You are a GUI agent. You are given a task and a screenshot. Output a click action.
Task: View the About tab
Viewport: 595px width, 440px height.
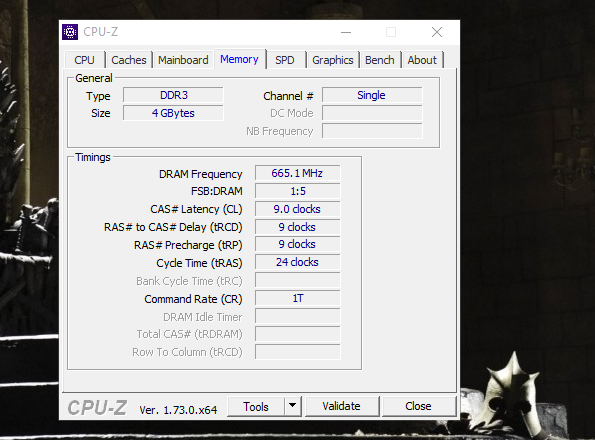click(422, 60)
